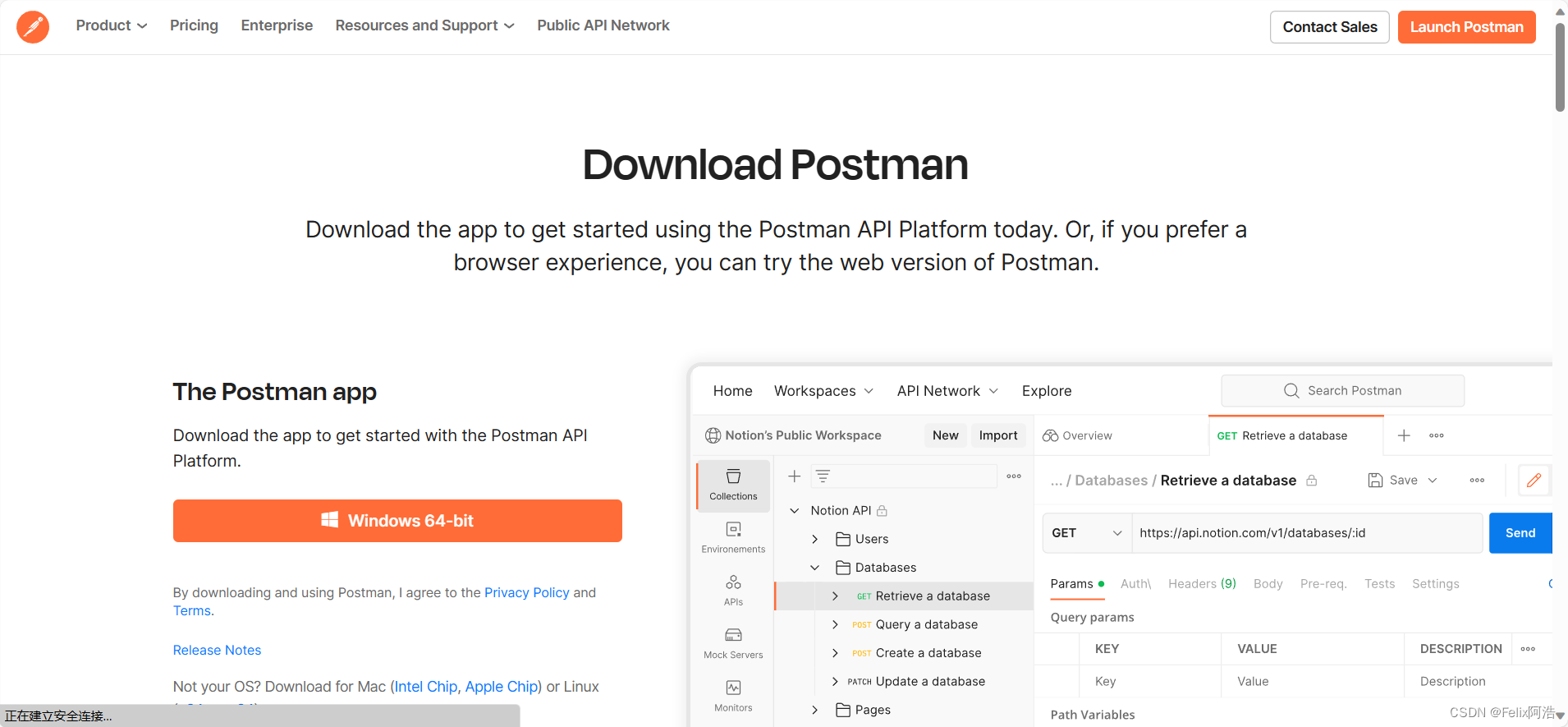The width and height of the screenshot is (1568, 727).
Task: Switch to the Tests tab
Action: tap(1379, 584)
